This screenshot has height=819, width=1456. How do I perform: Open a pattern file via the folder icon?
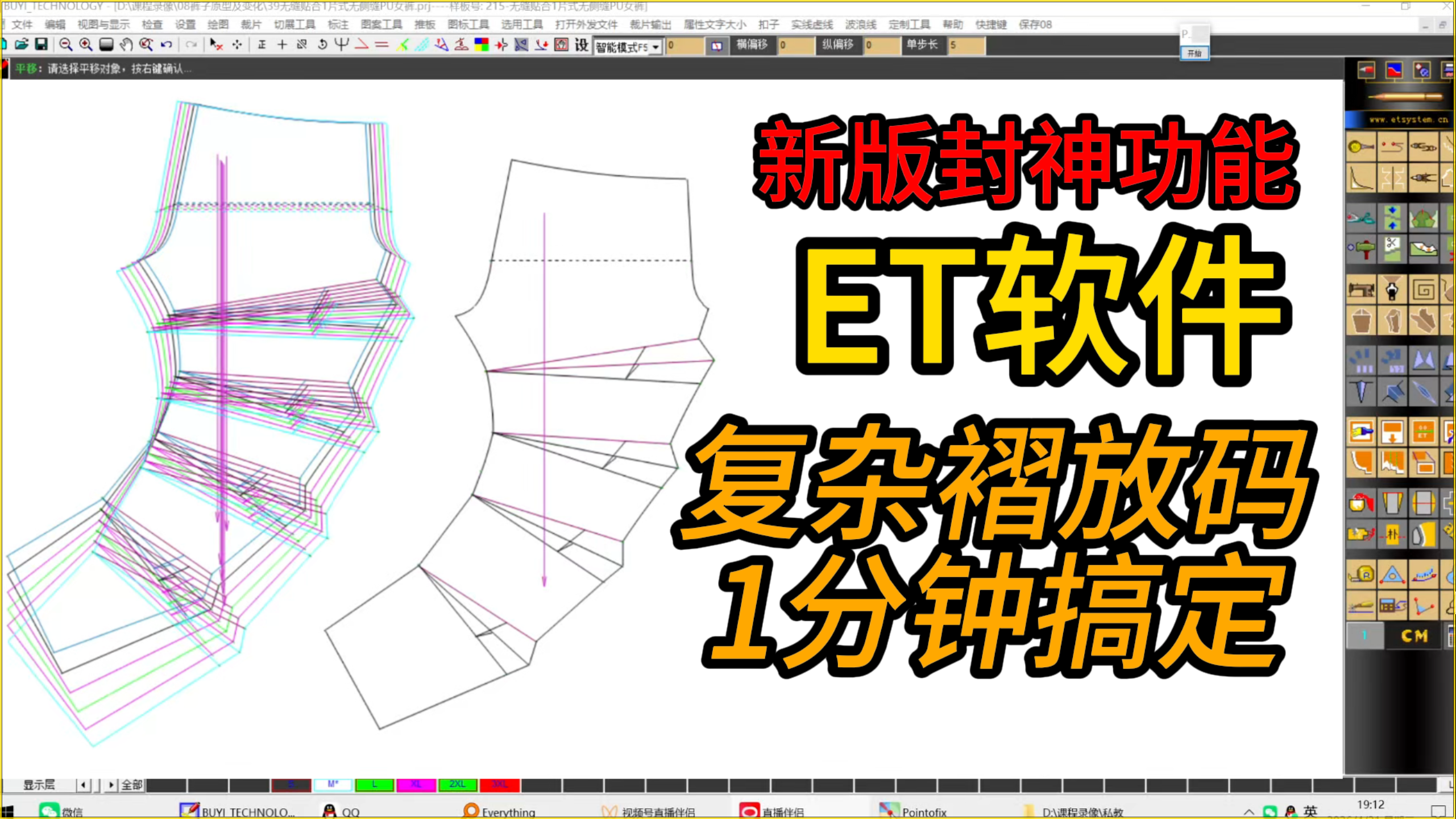(x=23, y=44)
